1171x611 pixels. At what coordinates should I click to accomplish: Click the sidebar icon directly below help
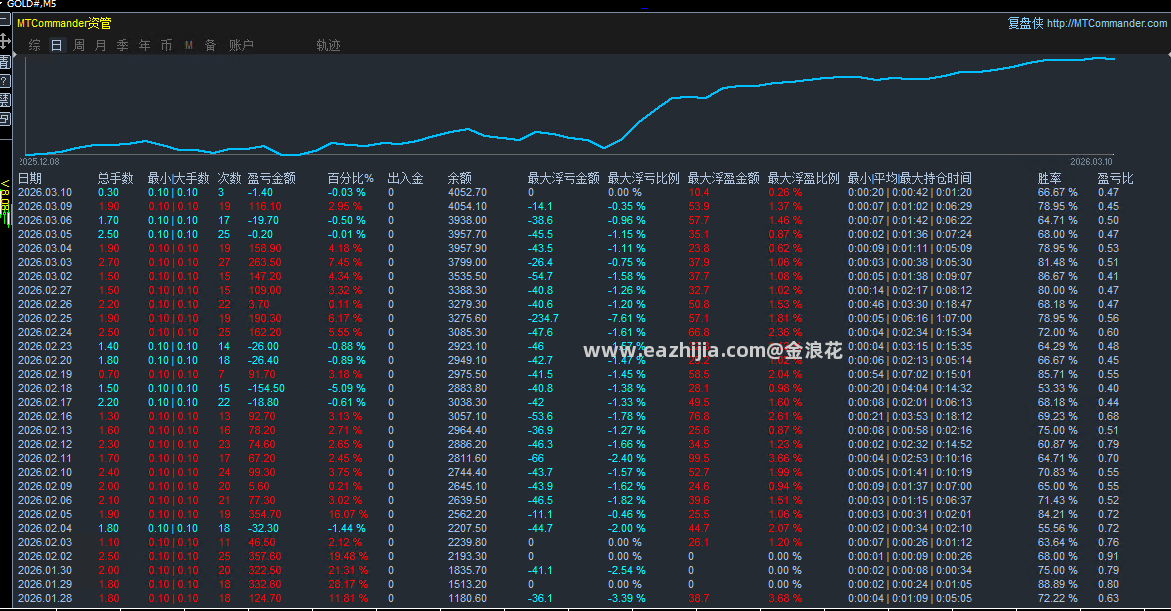(x=4, y=99)
